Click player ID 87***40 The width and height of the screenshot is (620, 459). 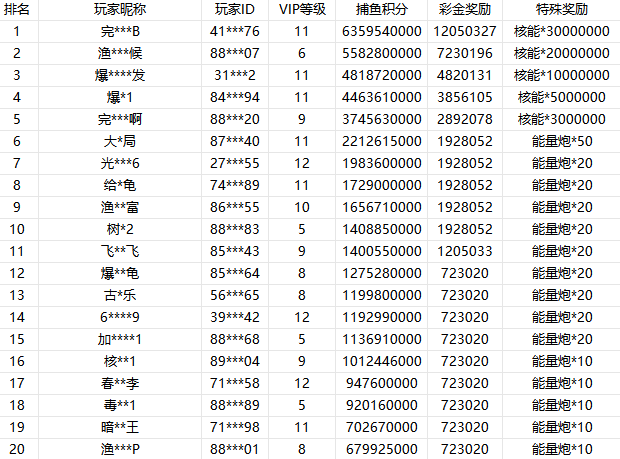tap(234, 141)
